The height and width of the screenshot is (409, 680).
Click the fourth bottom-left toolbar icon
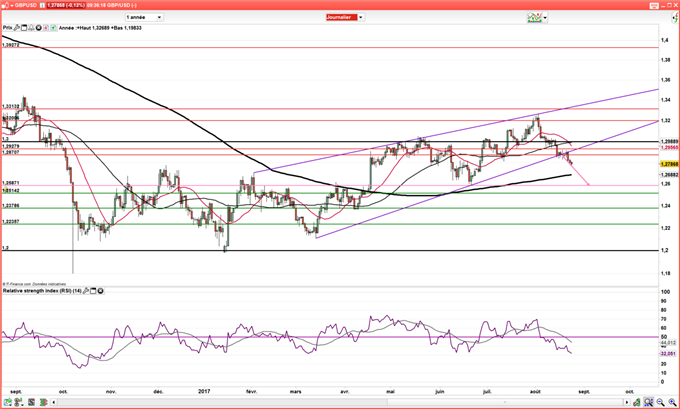click(44, 402)
